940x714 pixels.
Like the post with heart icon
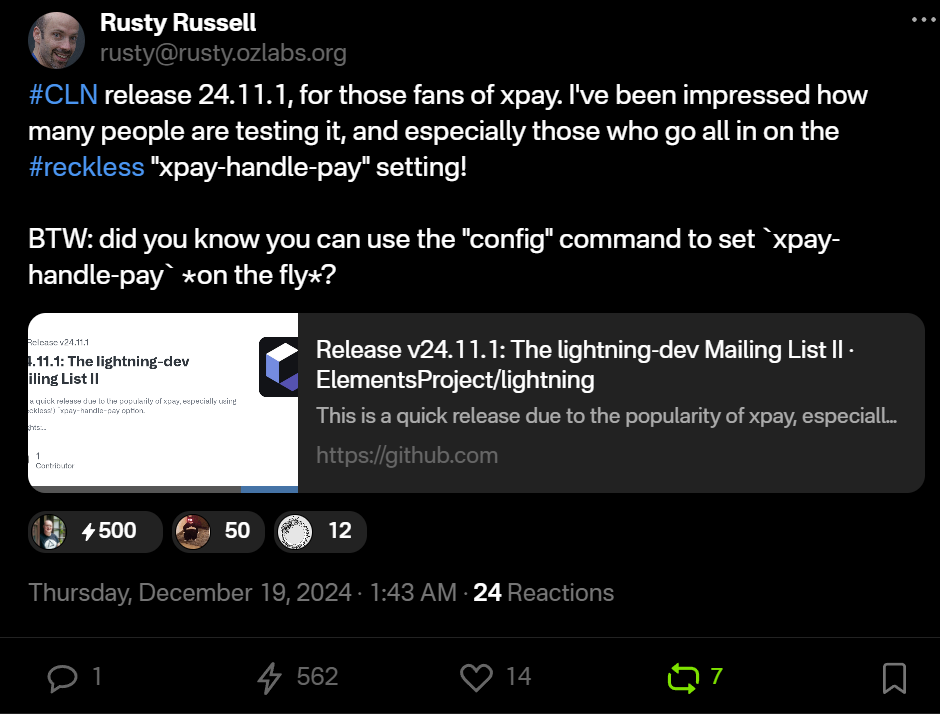pyautogui.click(x=476, y=678)
